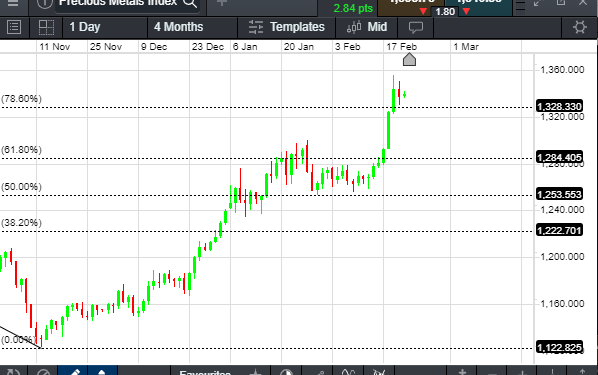The height and width of the screenshot is (375, 598).
Task: Click the teal buy price box
Action: [479, 7]
